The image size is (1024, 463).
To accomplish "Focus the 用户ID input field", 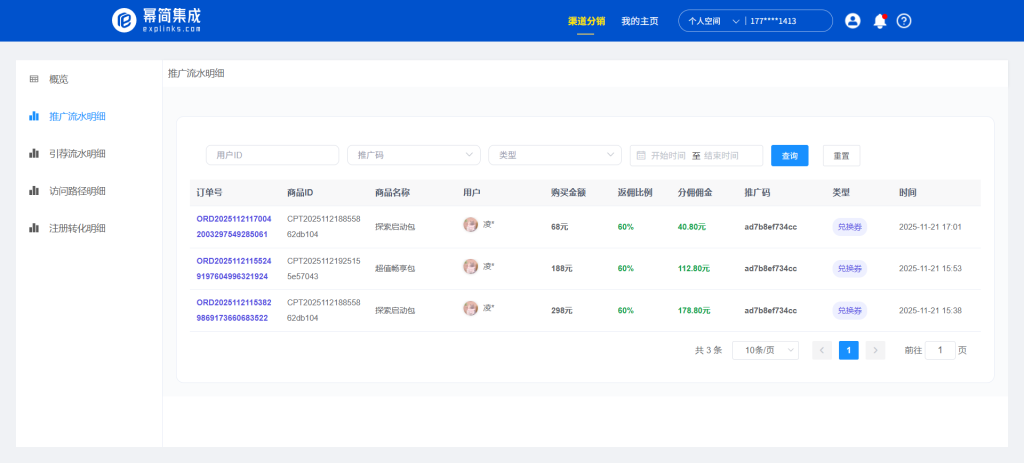I will pos(272,155).
